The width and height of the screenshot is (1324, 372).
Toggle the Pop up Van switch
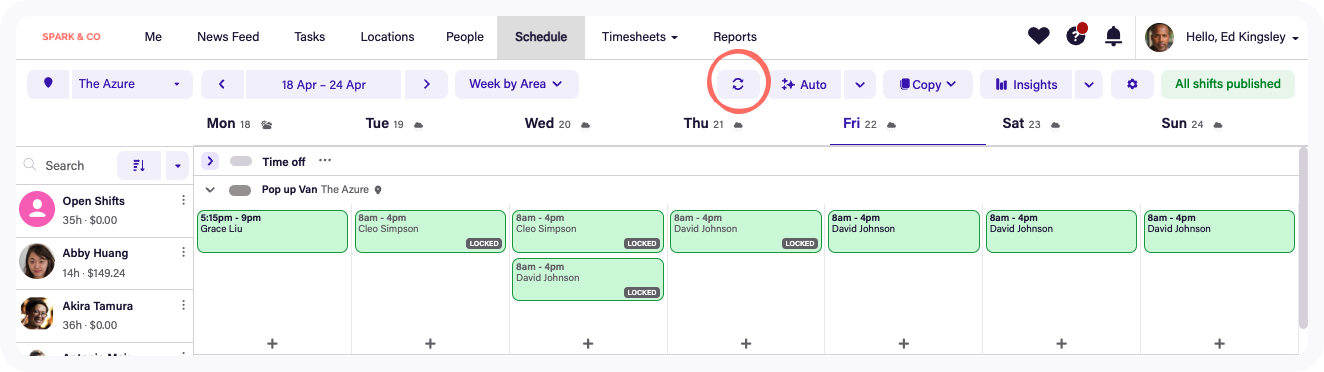point(240,189)
